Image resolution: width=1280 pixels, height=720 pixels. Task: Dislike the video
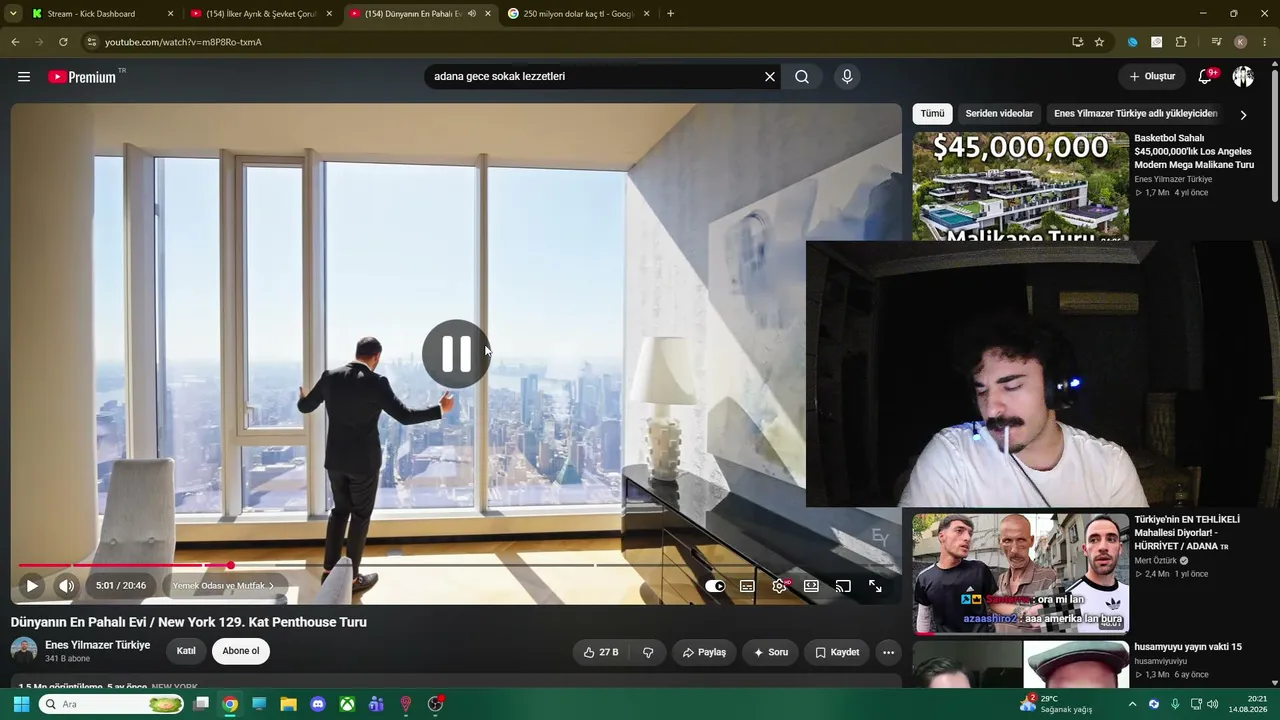(648, 652)
